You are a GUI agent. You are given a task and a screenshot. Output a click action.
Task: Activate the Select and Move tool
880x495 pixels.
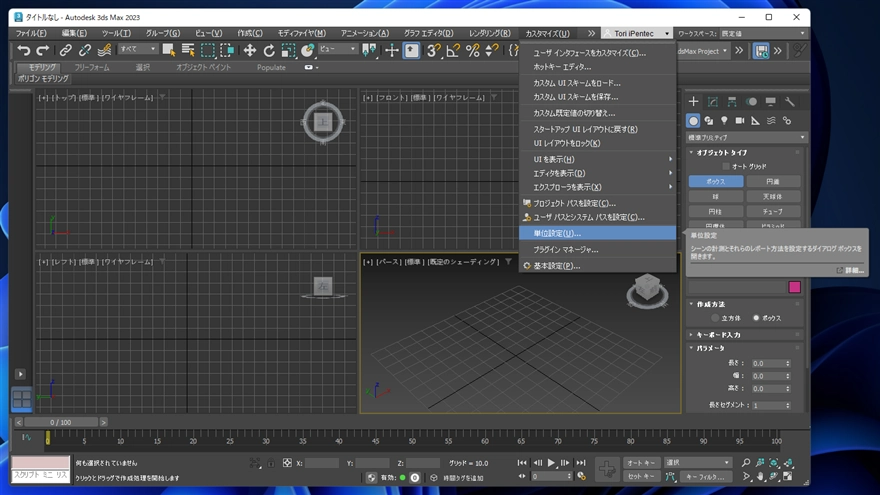click(x=250, y=51)
